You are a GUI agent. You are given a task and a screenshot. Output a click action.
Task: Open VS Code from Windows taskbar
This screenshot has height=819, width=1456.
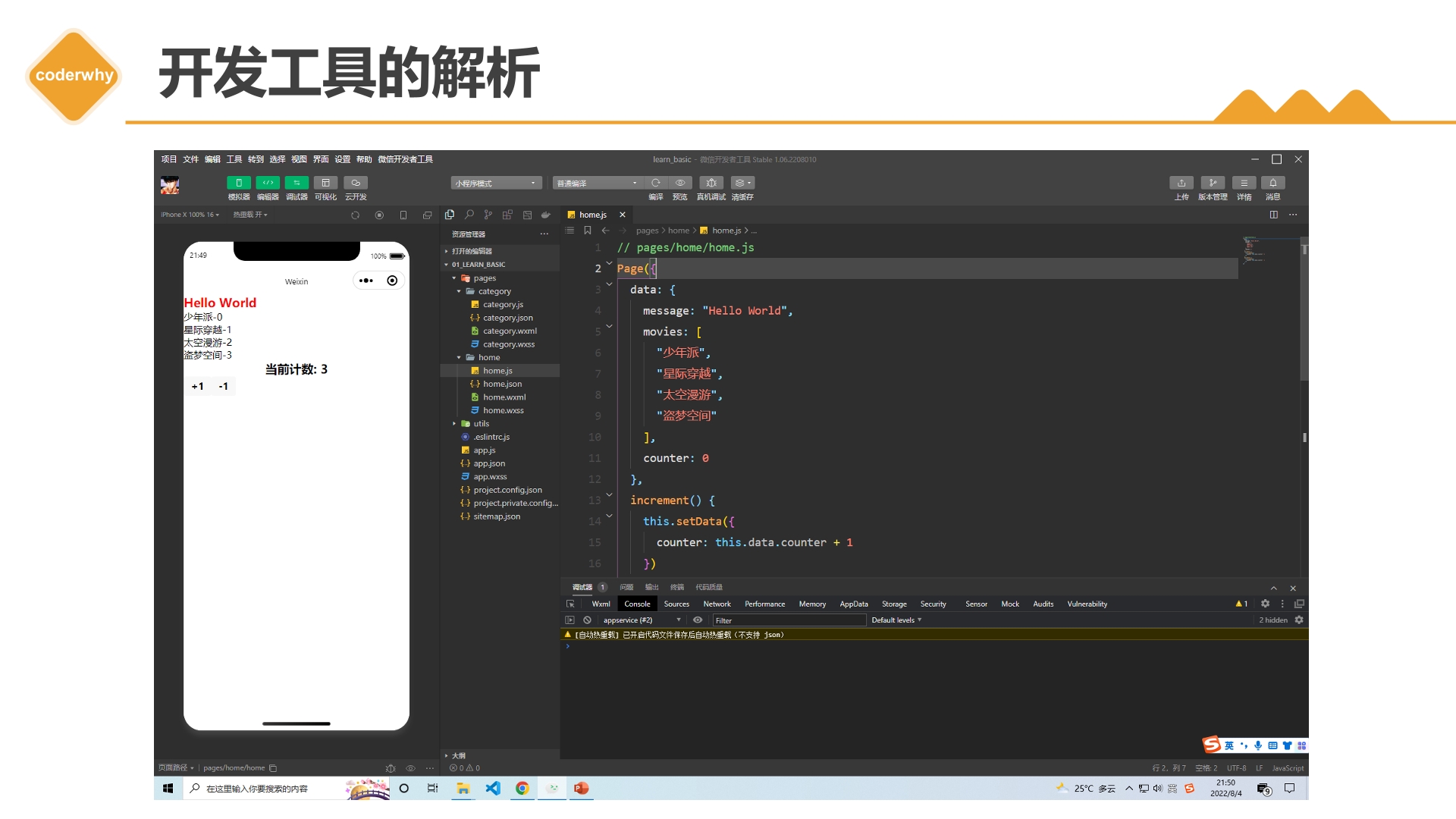493,789
